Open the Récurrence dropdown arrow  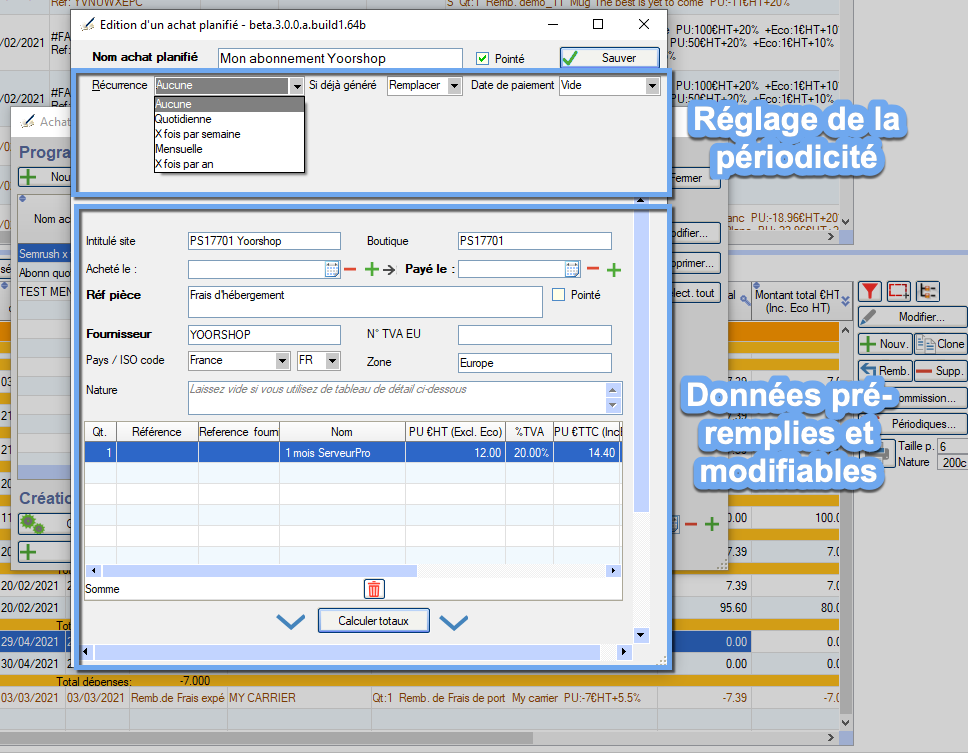click(x=296, y=86)
